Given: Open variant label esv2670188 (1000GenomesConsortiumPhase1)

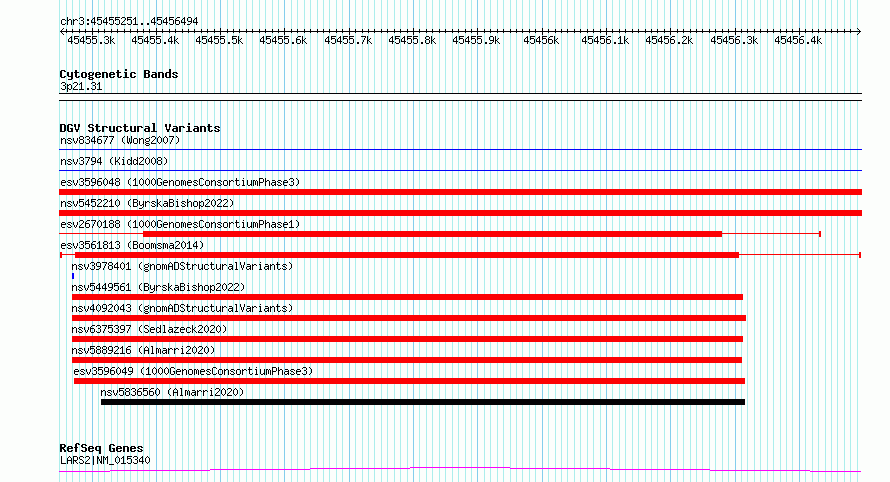Looking at the screenshot, I should (180, 224).
